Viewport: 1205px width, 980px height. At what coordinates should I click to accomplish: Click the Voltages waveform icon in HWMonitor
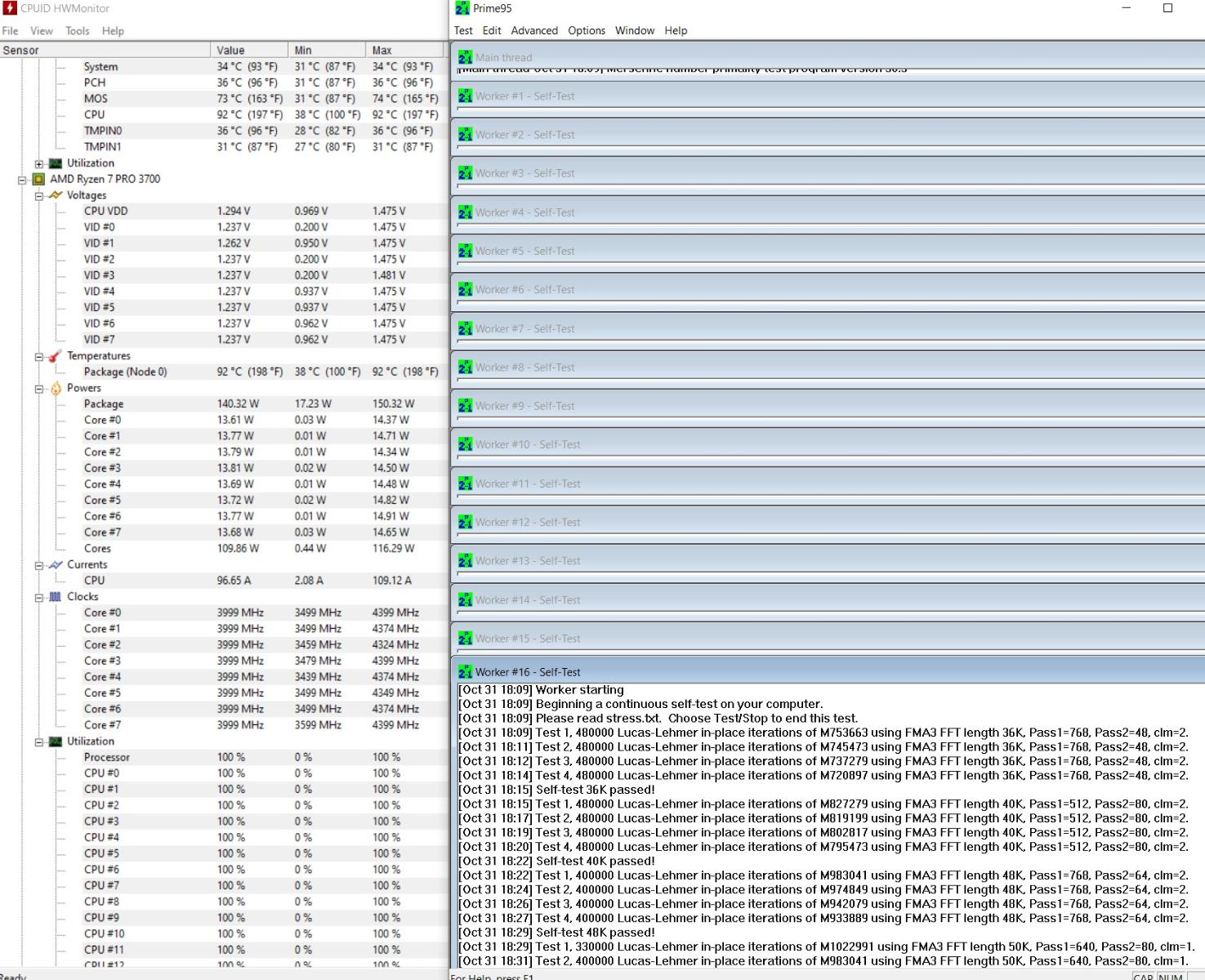click(x=55, y=195)
